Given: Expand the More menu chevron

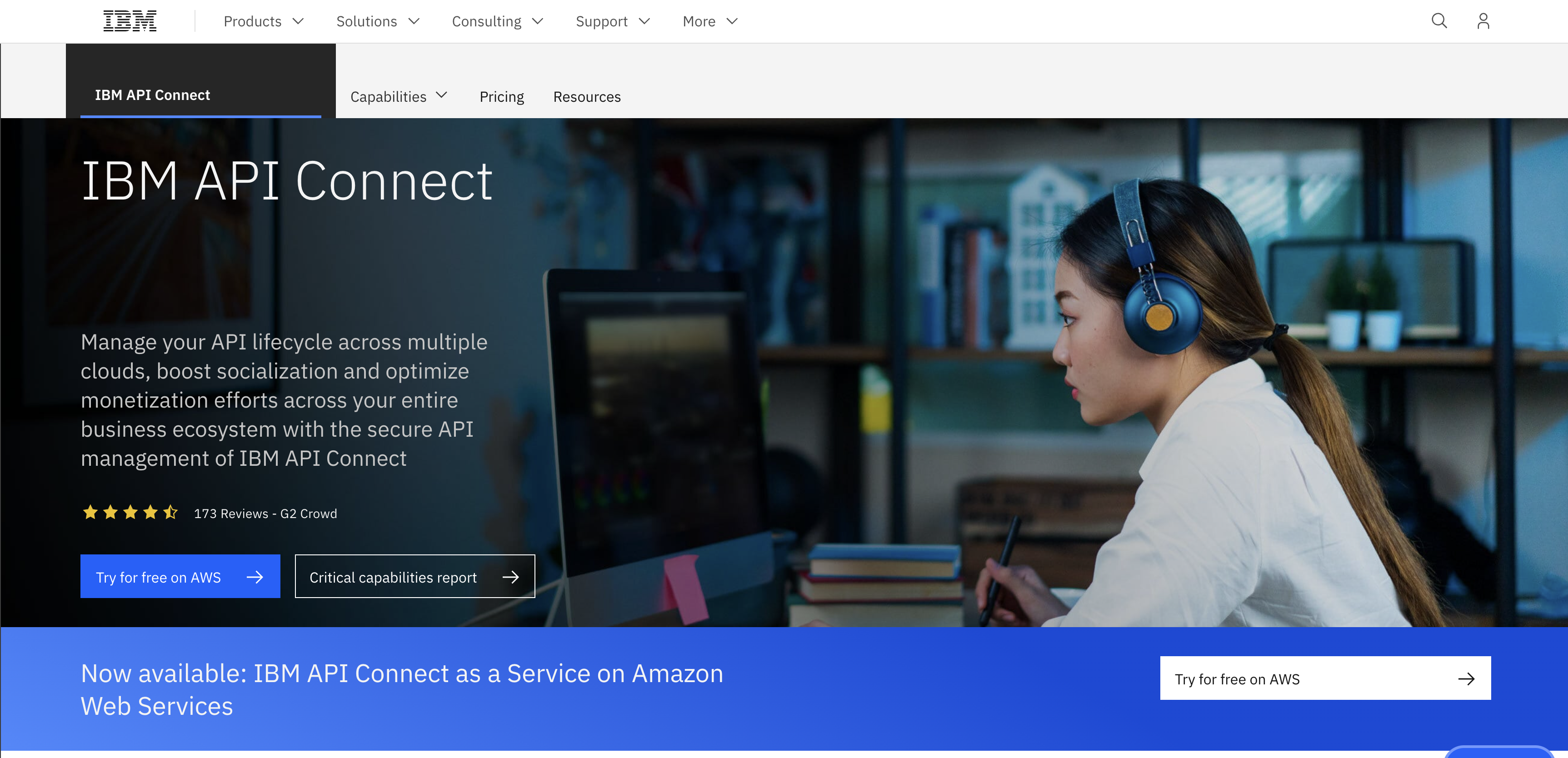Looking at the screenshot, I should (x=732, y=21).
